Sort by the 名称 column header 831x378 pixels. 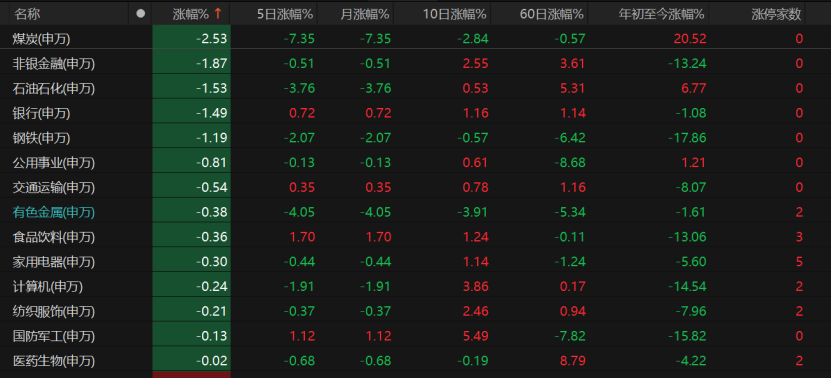[28, 14]
